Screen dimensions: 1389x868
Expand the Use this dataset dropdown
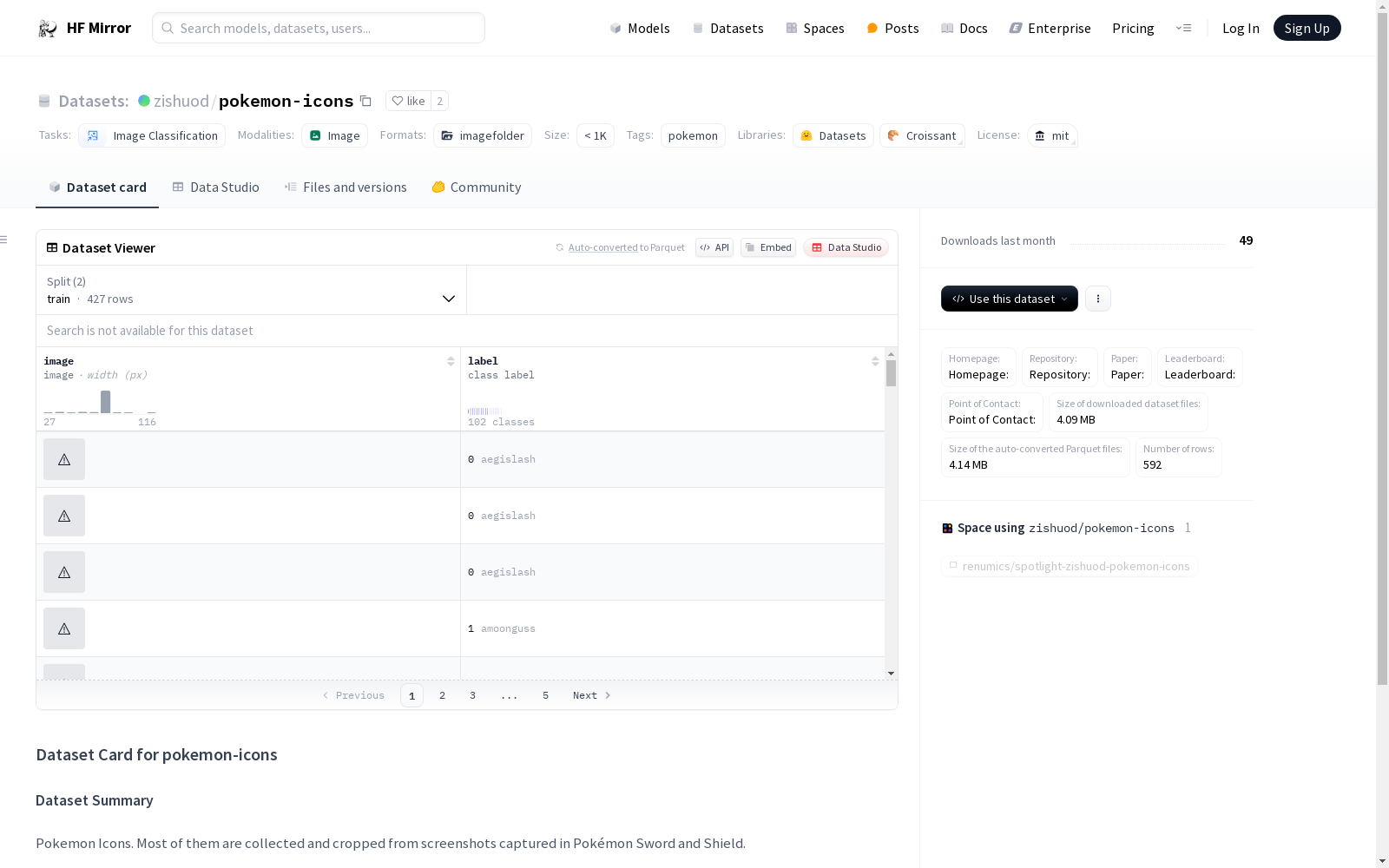click(x=1010, y=299)
